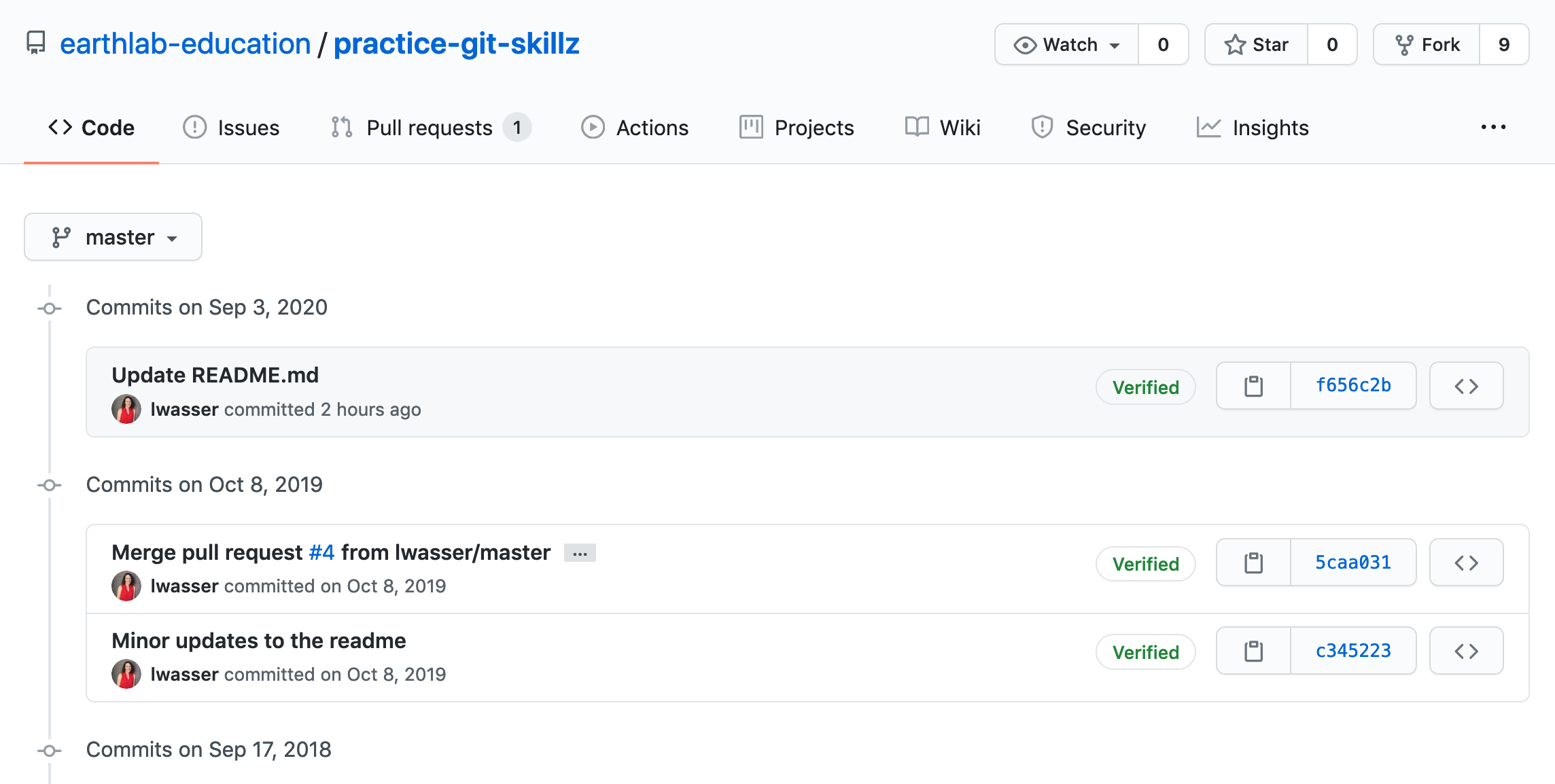Switch to the Code tab

(x=91, y=128)
